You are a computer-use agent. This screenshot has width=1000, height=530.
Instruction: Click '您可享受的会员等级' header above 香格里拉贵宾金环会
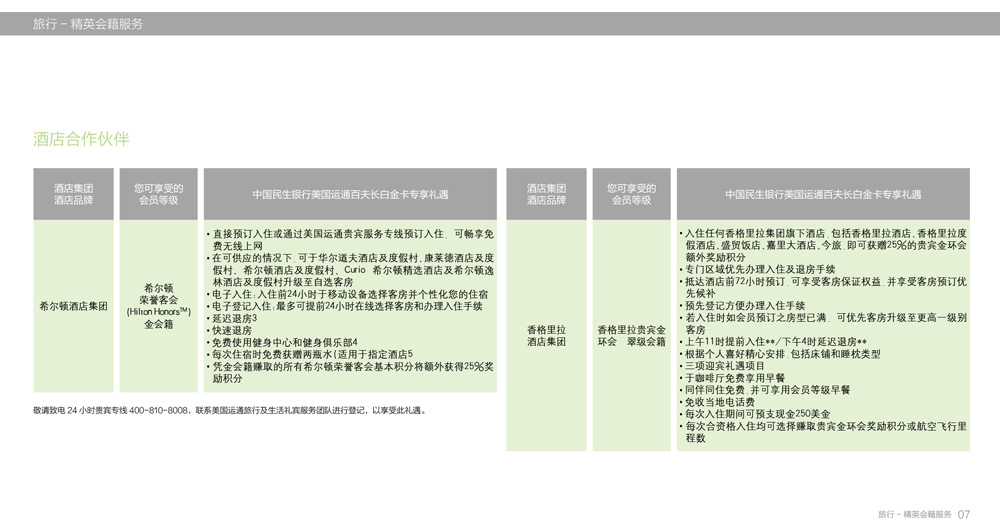click(x=631, y=194)
